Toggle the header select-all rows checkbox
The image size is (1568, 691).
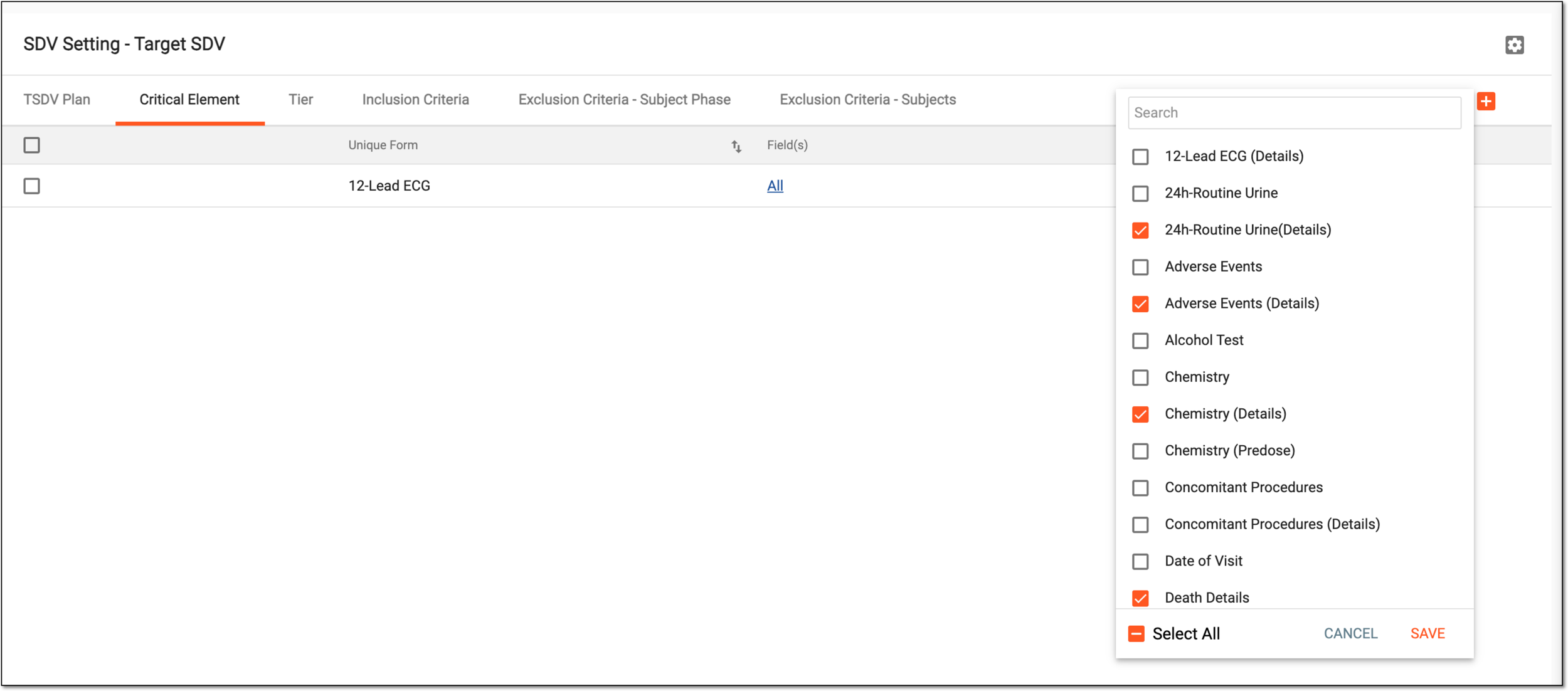[31, 145]
